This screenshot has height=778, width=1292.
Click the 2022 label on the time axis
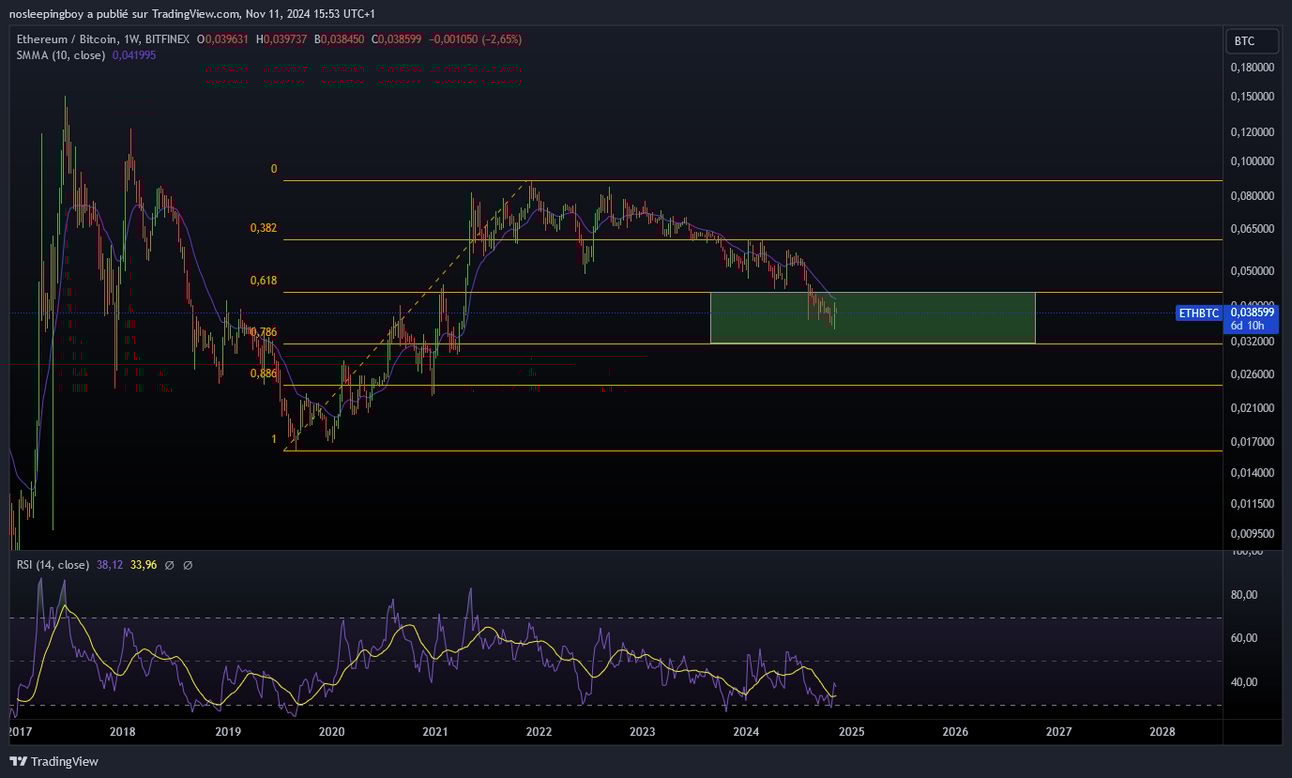539,732
